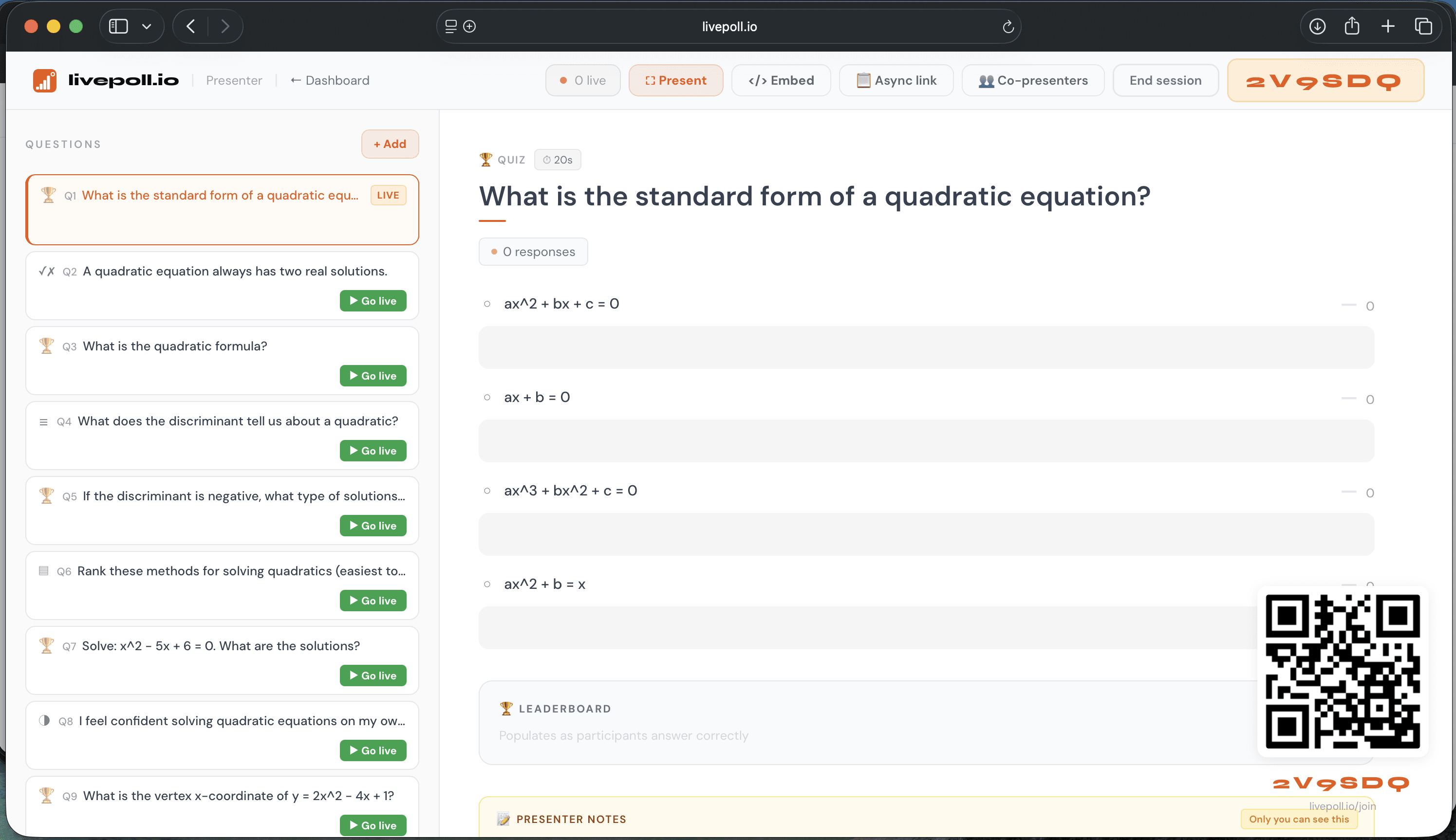Click the trophy icon on Q1

tap(48, 195)
